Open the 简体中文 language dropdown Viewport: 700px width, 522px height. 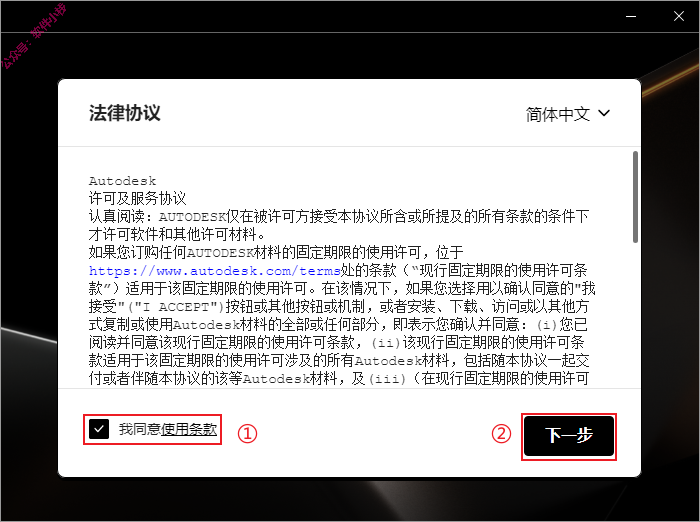pos(567,114)
